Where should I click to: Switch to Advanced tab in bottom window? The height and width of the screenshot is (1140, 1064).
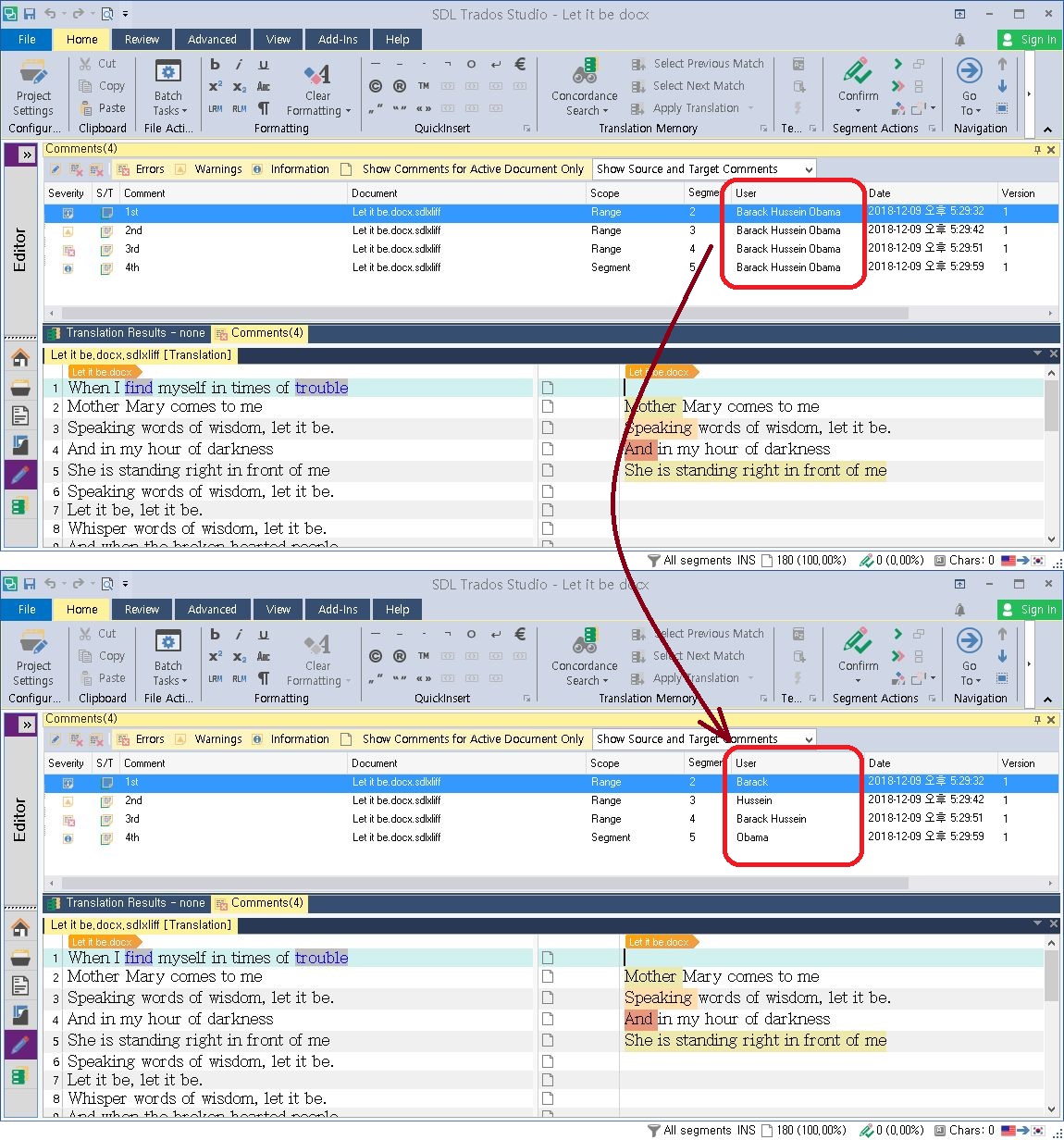point(212,610)
